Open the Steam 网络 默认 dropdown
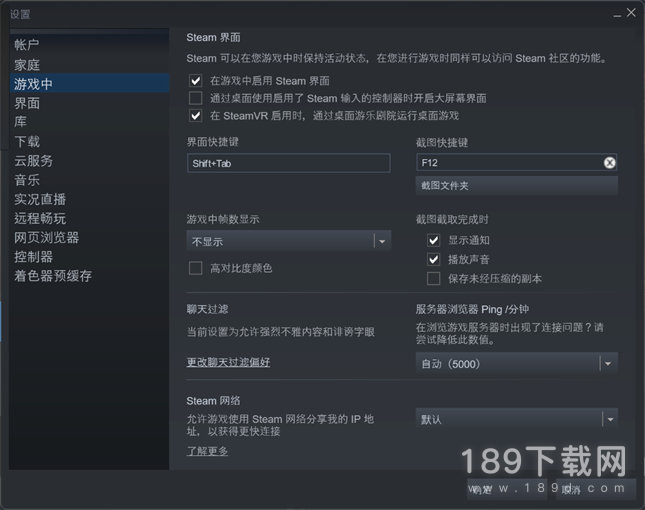The width and height of the screenshot is (645, 510). 517,420
